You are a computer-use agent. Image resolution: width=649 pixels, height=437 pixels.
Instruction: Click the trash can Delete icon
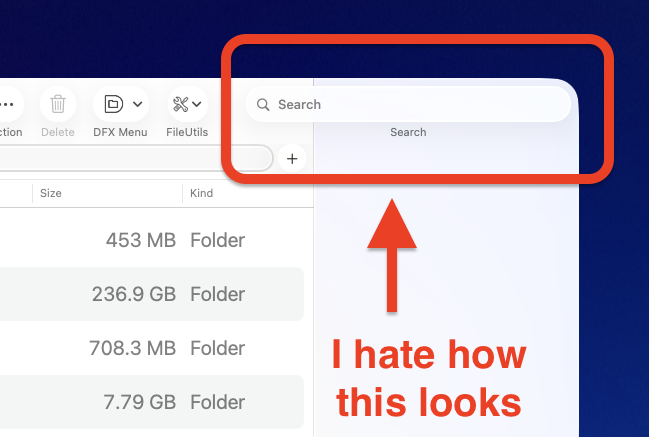pyautogui.click(x=58, y=104)
